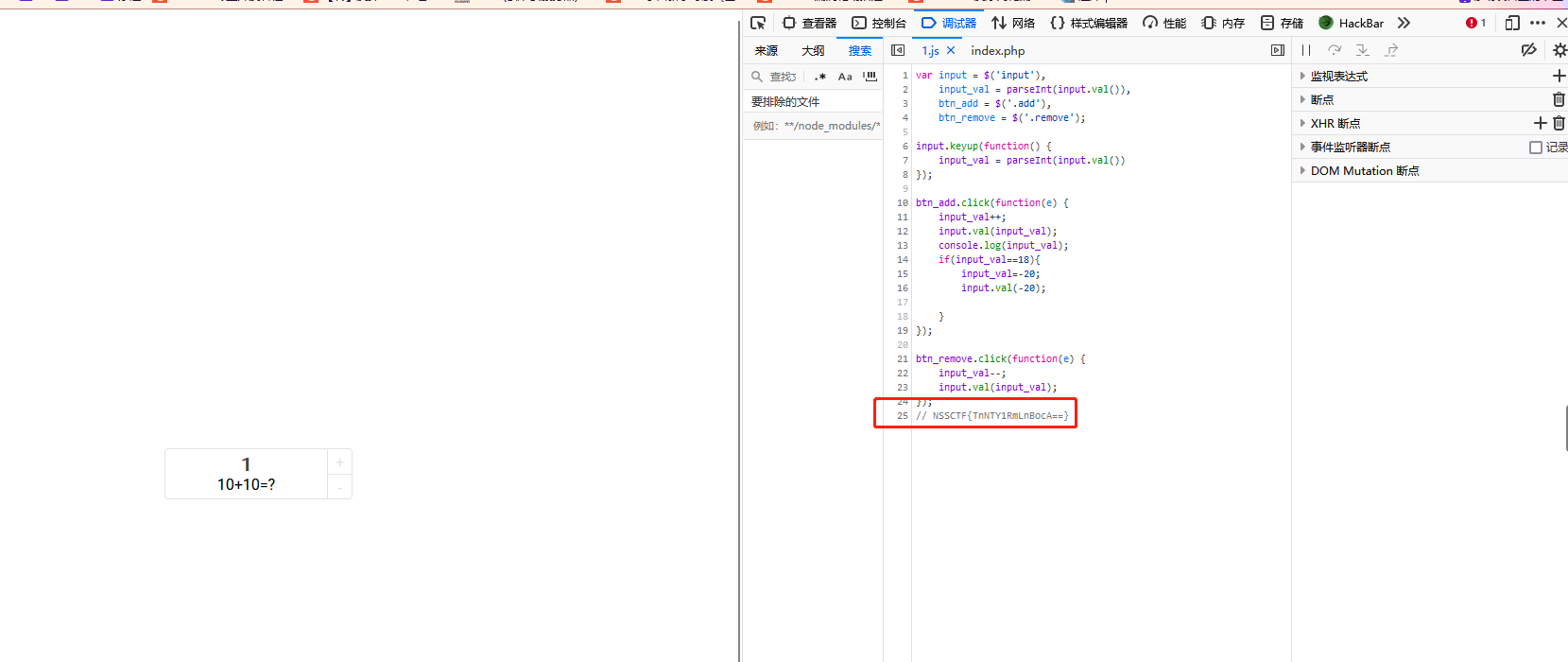1568x662 pixels.
Task: Open the 样式编辑器 style editor tab
Action: point(1089,23)
